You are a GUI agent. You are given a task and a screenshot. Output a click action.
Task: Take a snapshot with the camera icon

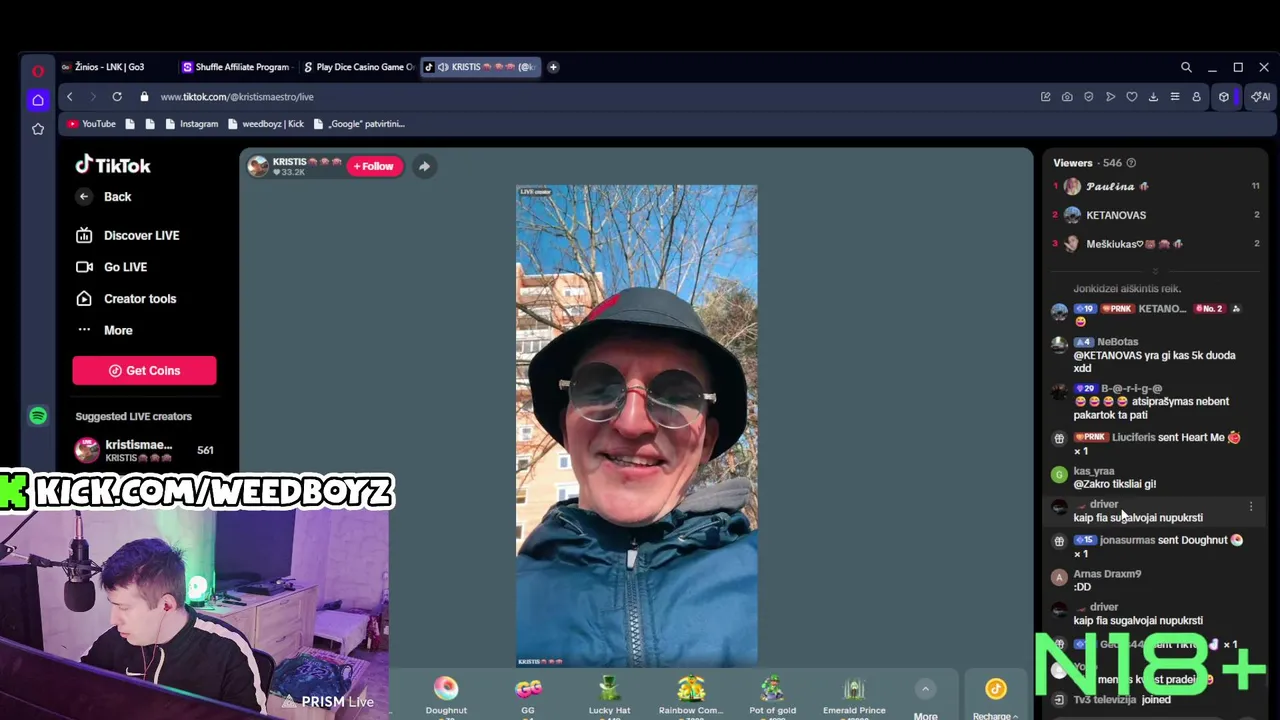[1067, 97]
